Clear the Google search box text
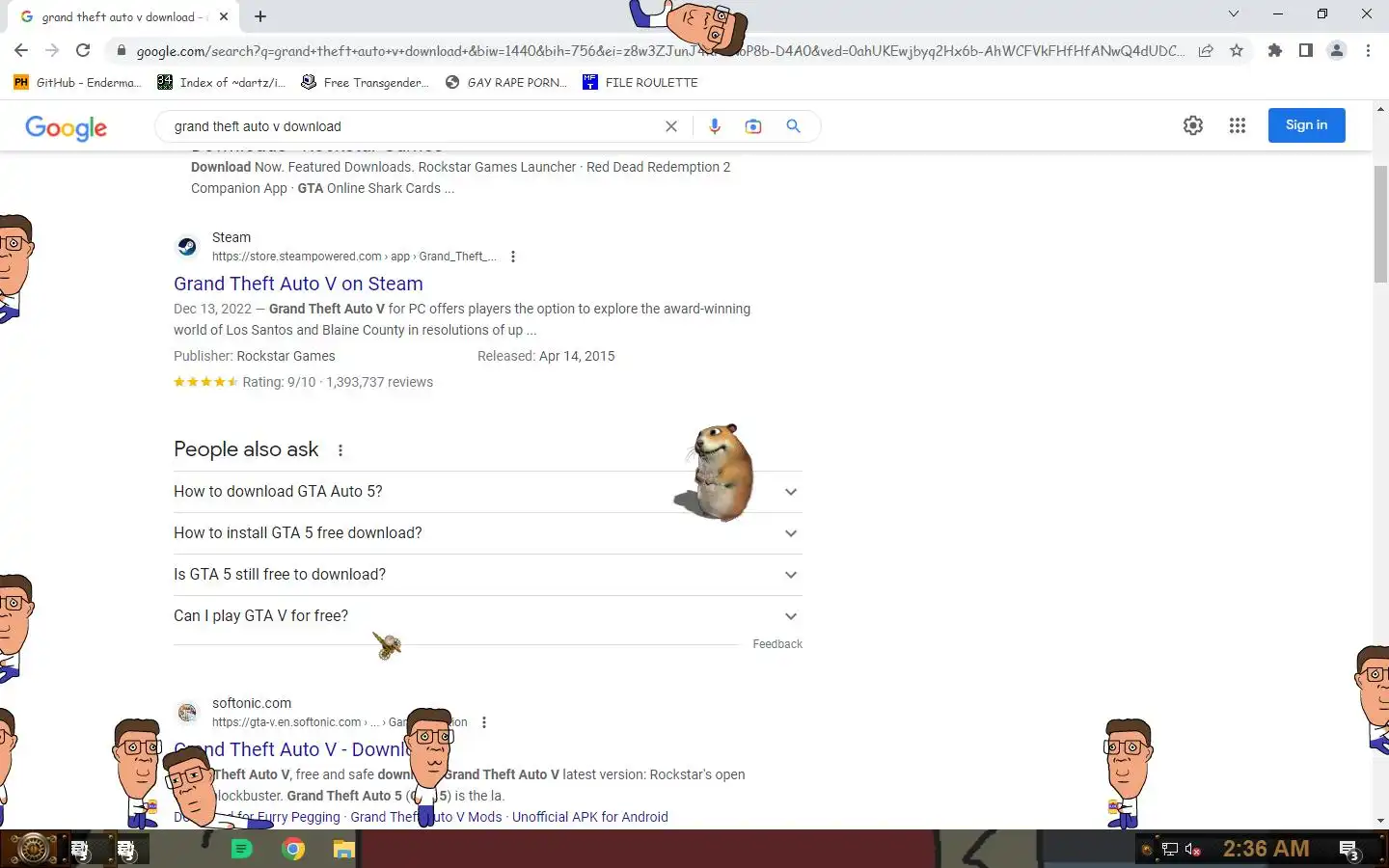This screenshot has width=1389, height=868. click(671, 126)
